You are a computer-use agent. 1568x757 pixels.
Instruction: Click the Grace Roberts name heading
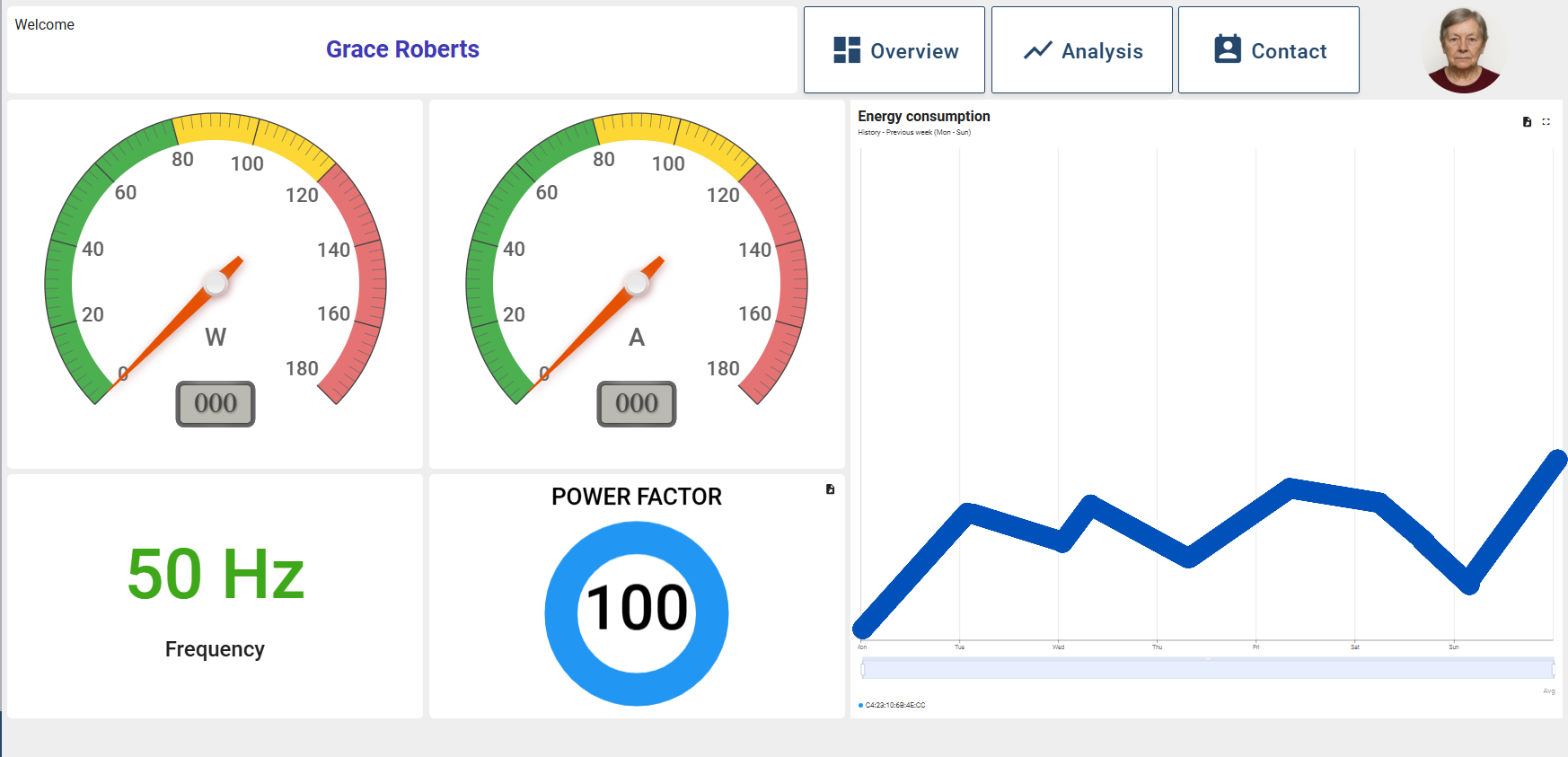402,49
